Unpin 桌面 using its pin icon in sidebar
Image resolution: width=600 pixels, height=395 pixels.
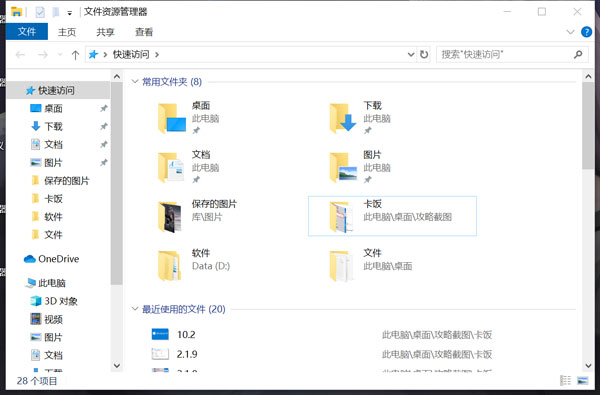pos(103,108)
